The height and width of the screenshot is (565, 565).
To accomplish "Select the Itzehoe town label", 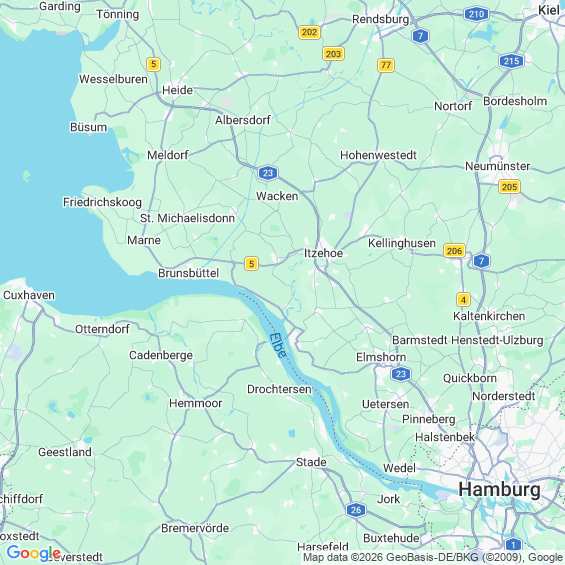I will click(x=324, y=253).
